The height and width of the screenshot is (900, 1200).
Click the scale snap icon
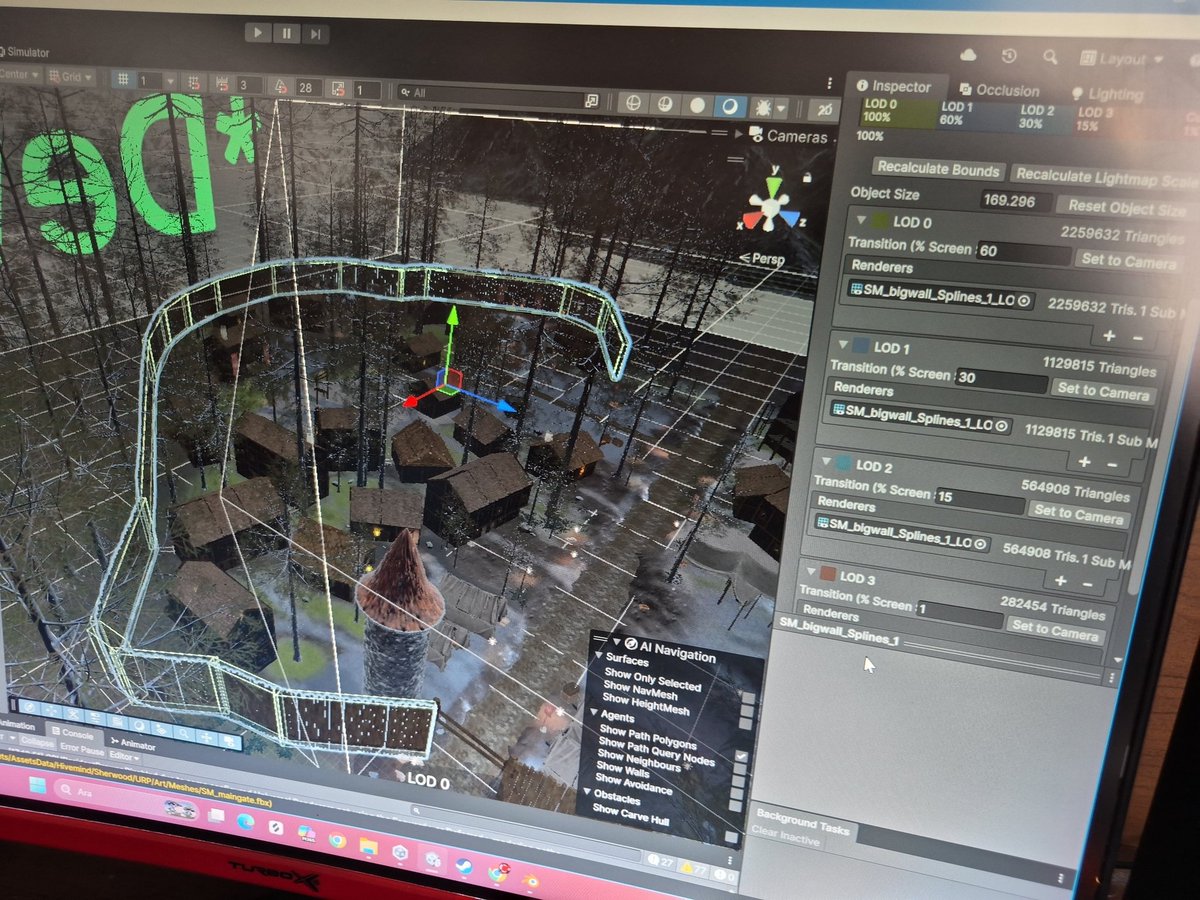[338, 90]
